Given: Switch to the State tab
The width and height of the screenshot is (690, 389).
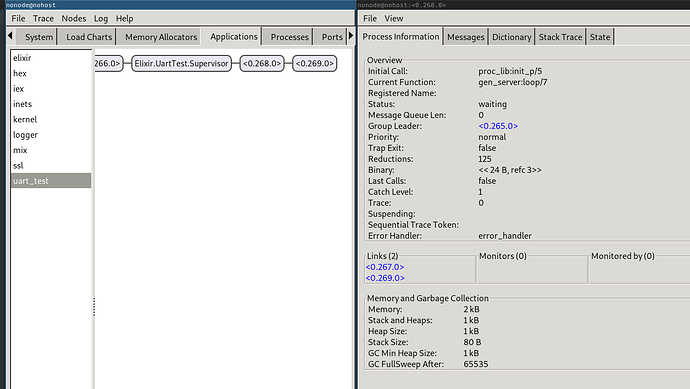Looking at the screenshot, I should (x=600, y=37).
